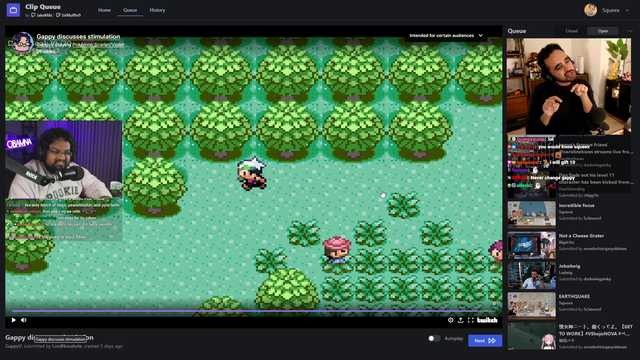This screenshot has height=360, width=640.
Task: Open the Squeex account dropdown chevron
Action: 627,10
